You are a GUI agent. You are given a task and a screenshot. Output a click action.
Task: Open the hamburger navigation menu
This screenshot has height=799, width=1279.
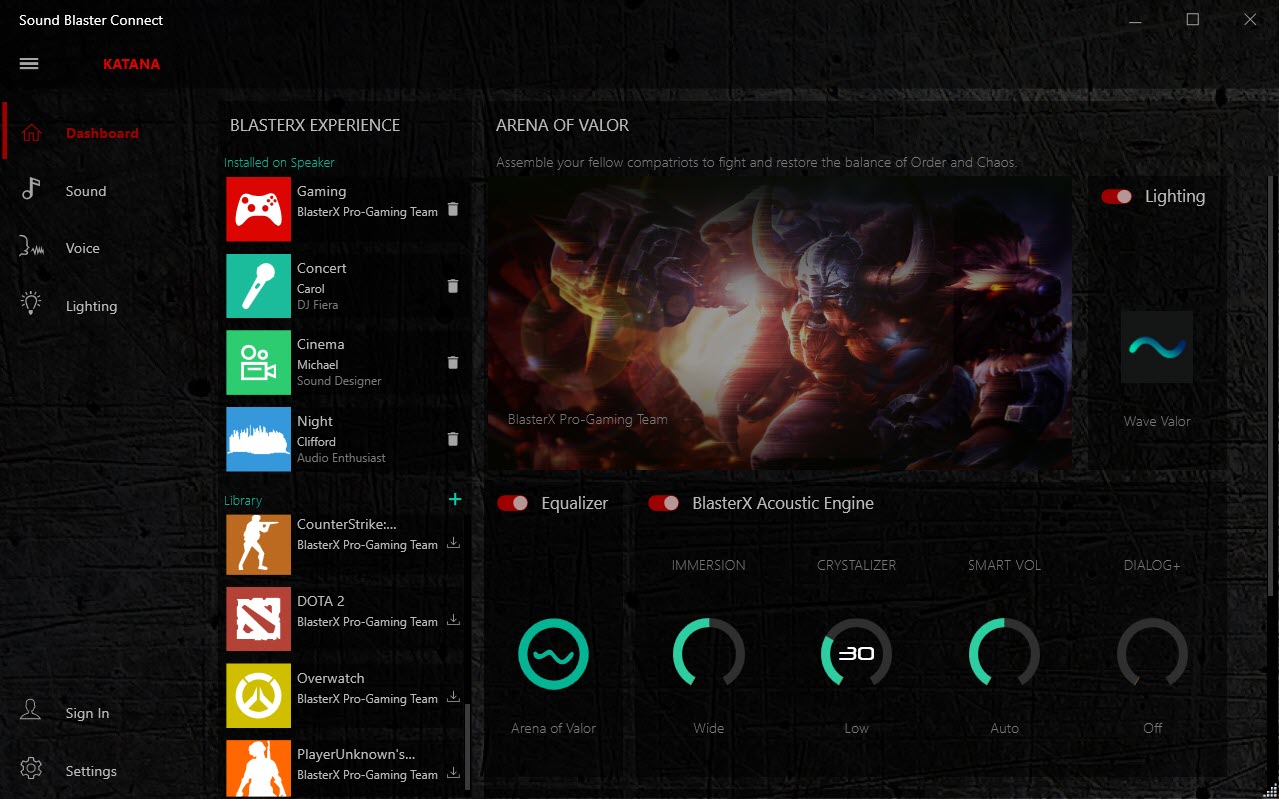pos(29,63)
